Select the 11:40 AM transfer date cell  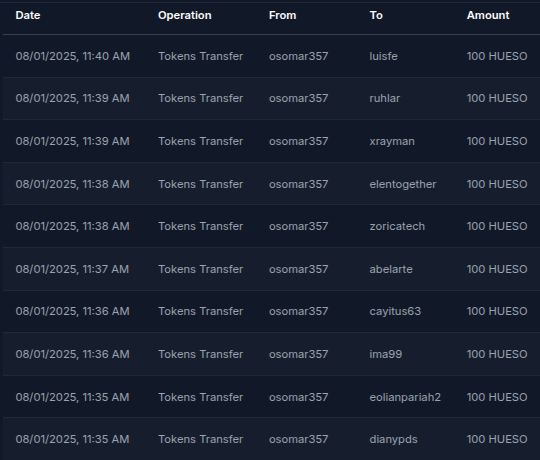[73, 56]
